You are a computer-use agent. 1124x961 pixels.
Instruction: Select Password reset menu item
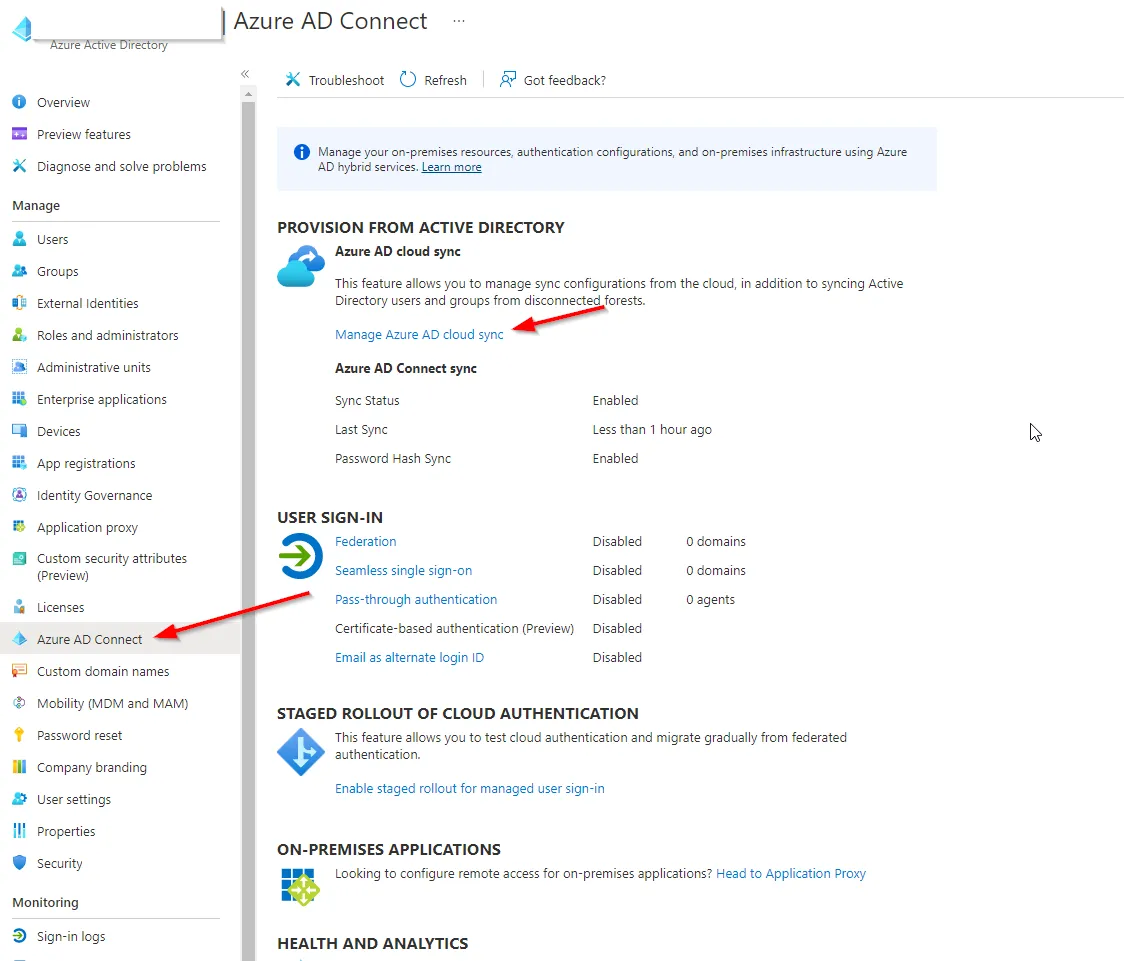click(120, 735)
